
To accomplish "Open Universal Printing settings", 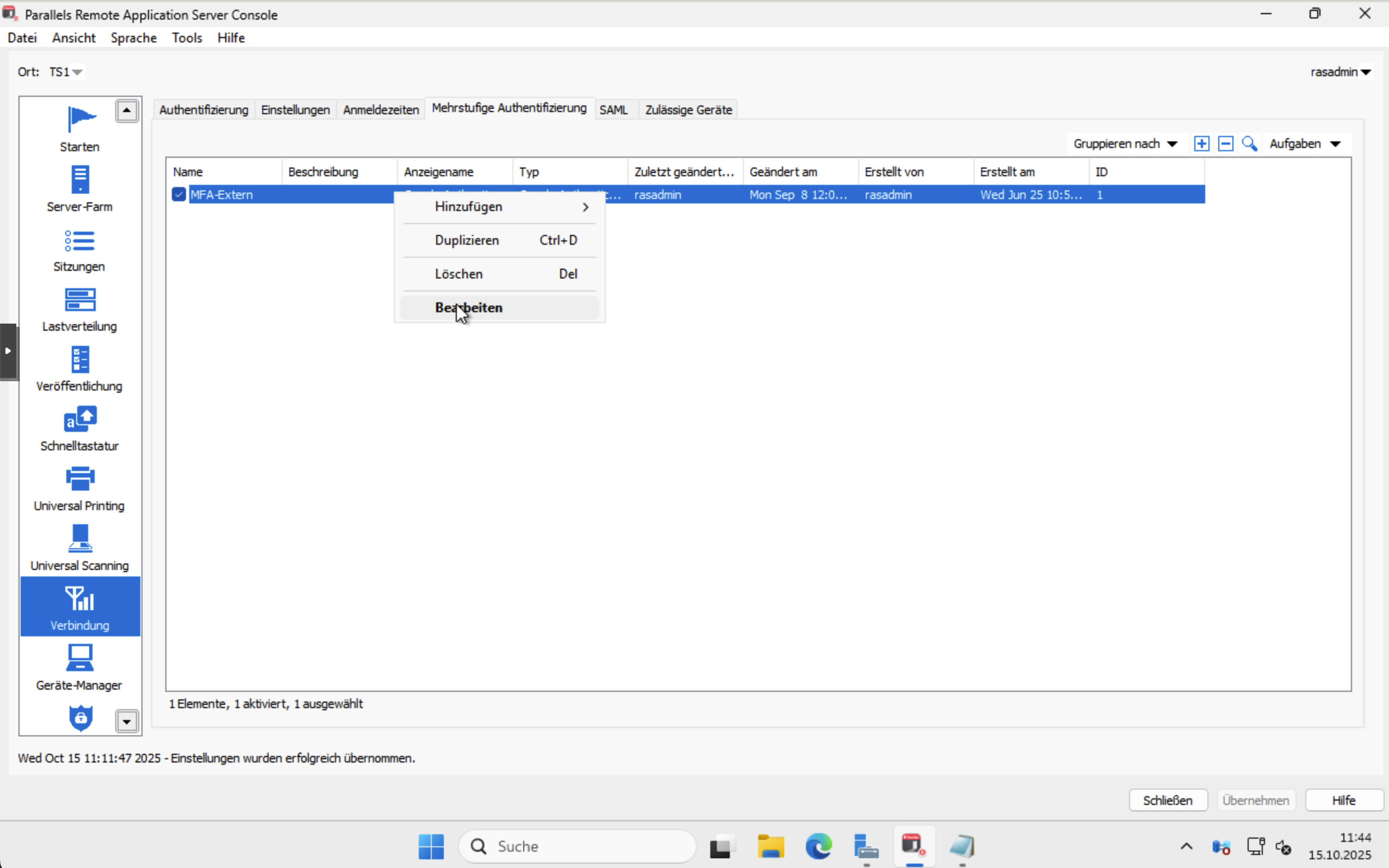I will tap(79, 488).
